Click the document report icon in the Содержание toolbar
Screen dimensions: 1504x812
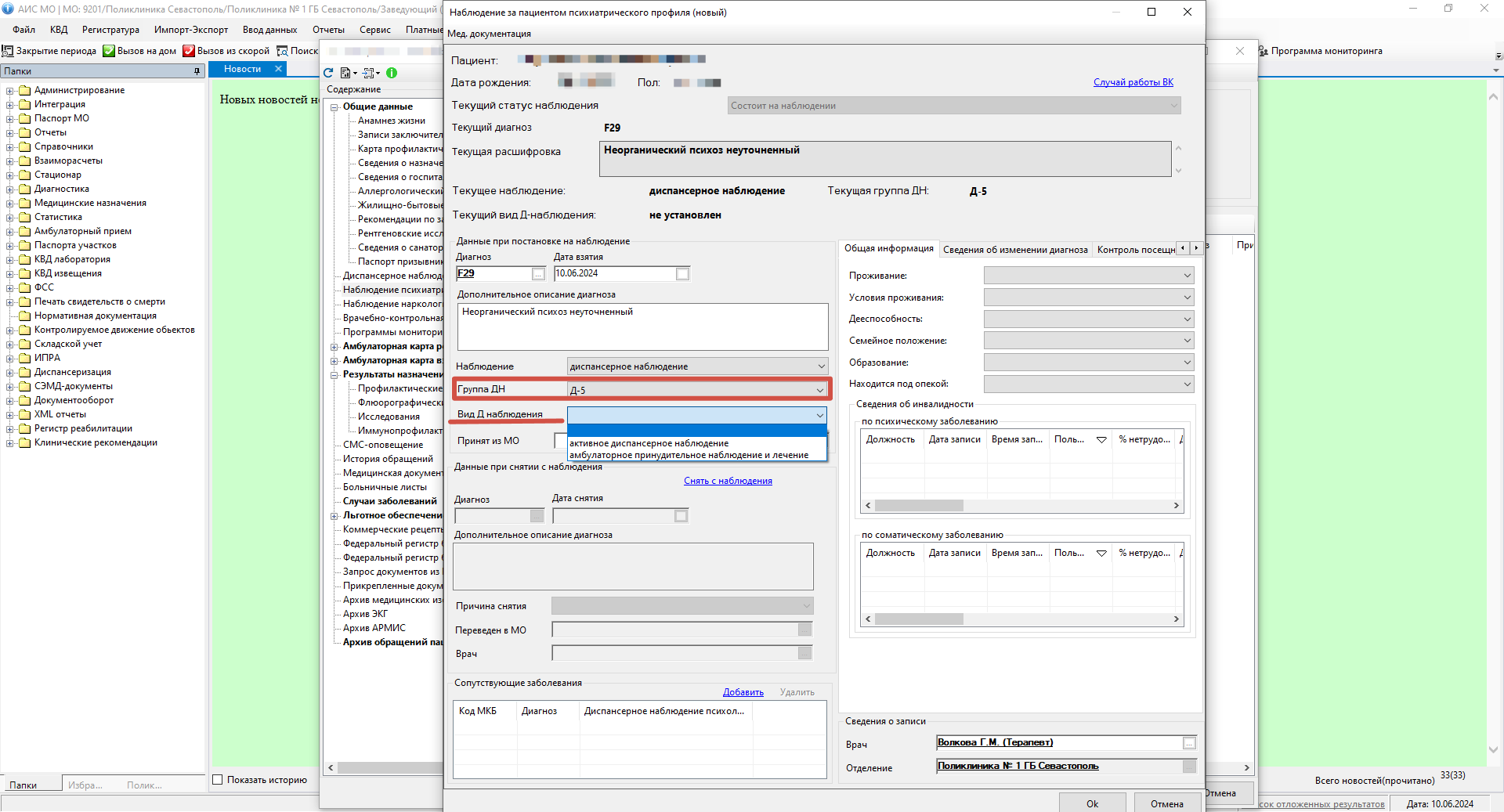click(345, 73)
